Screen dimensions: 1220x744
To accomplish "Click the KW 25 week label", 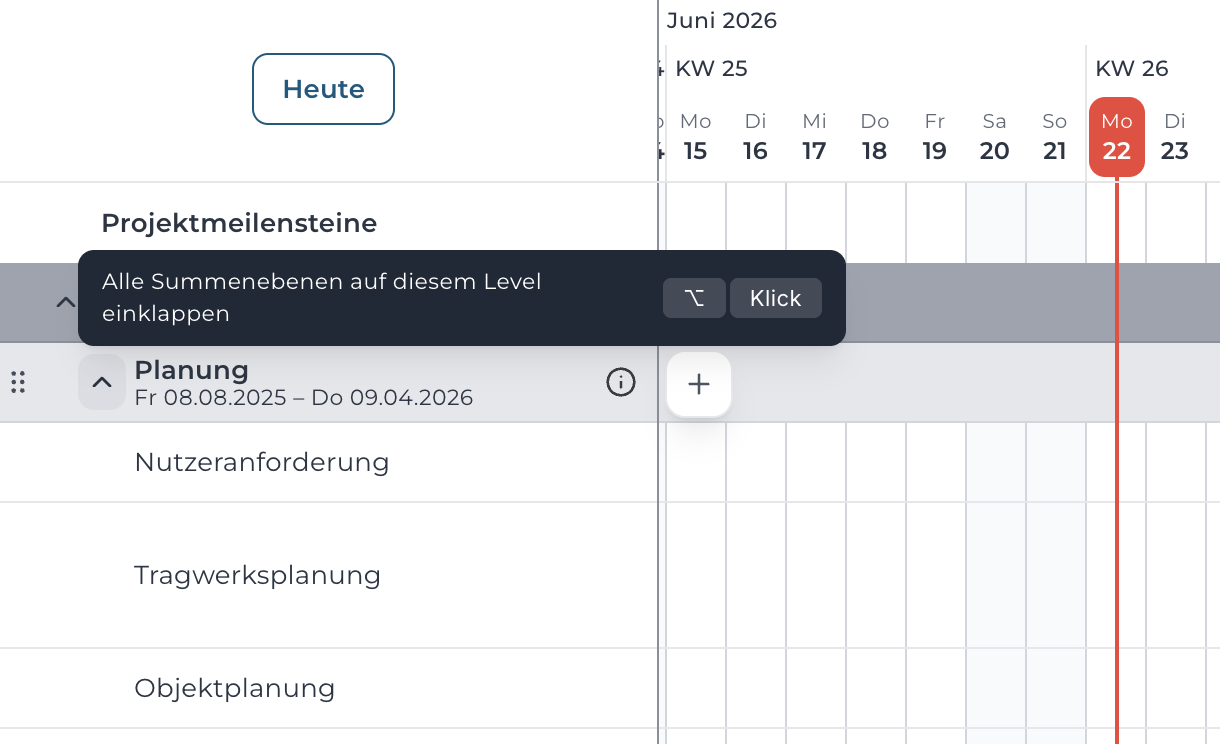I will [x=712, y=69].
